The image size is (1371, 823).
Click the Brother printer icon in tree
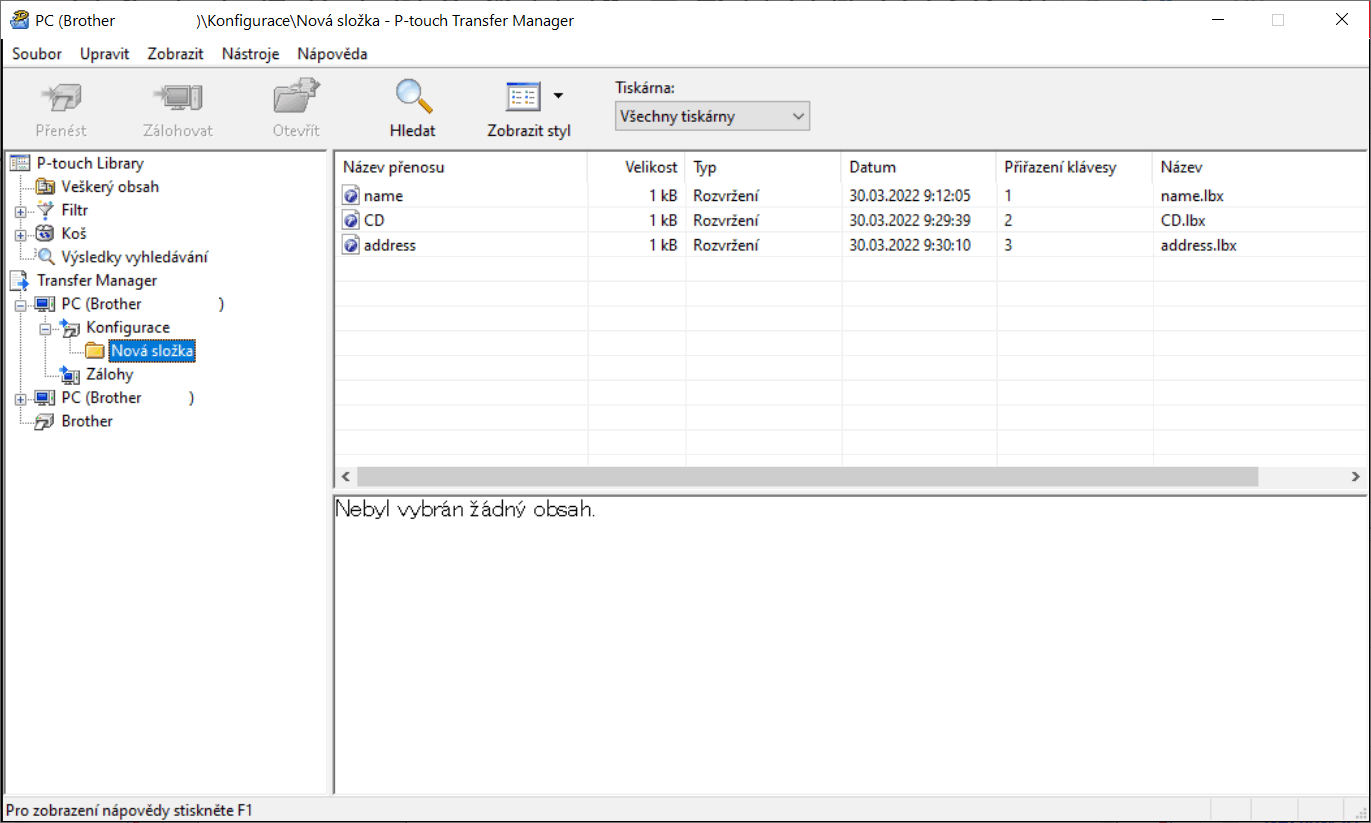45,421
